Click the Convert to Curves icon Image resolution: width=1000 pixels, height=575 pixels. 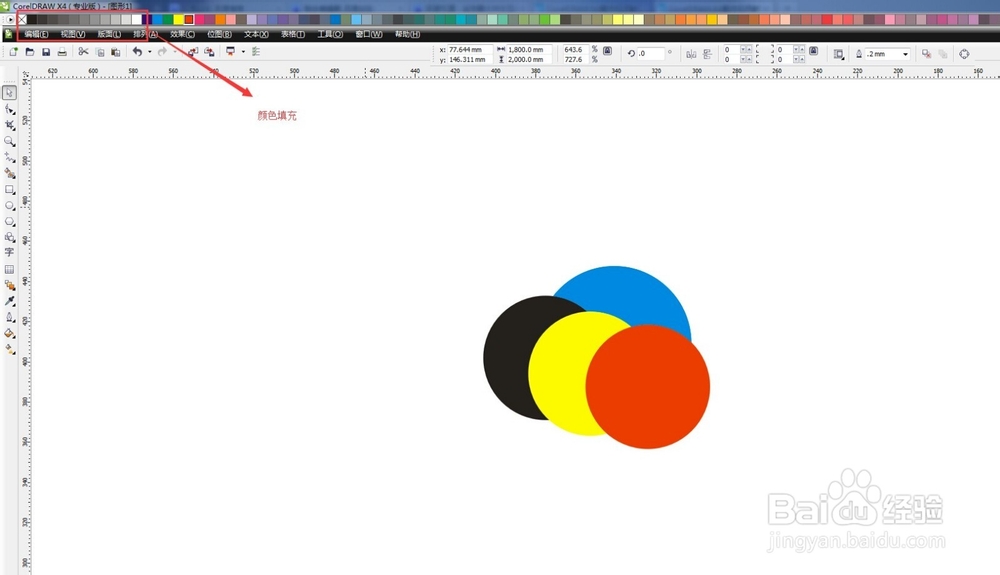point(964,54)
